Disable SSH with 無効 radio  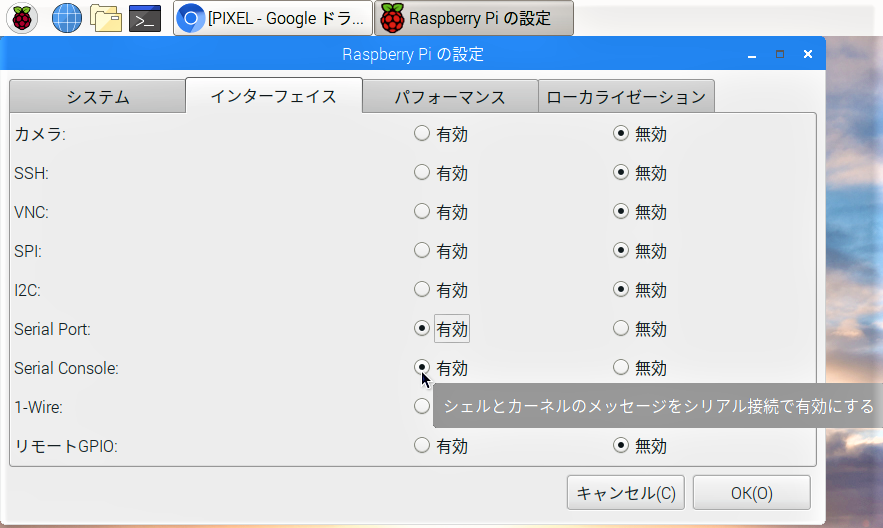[x=621, y=172]
